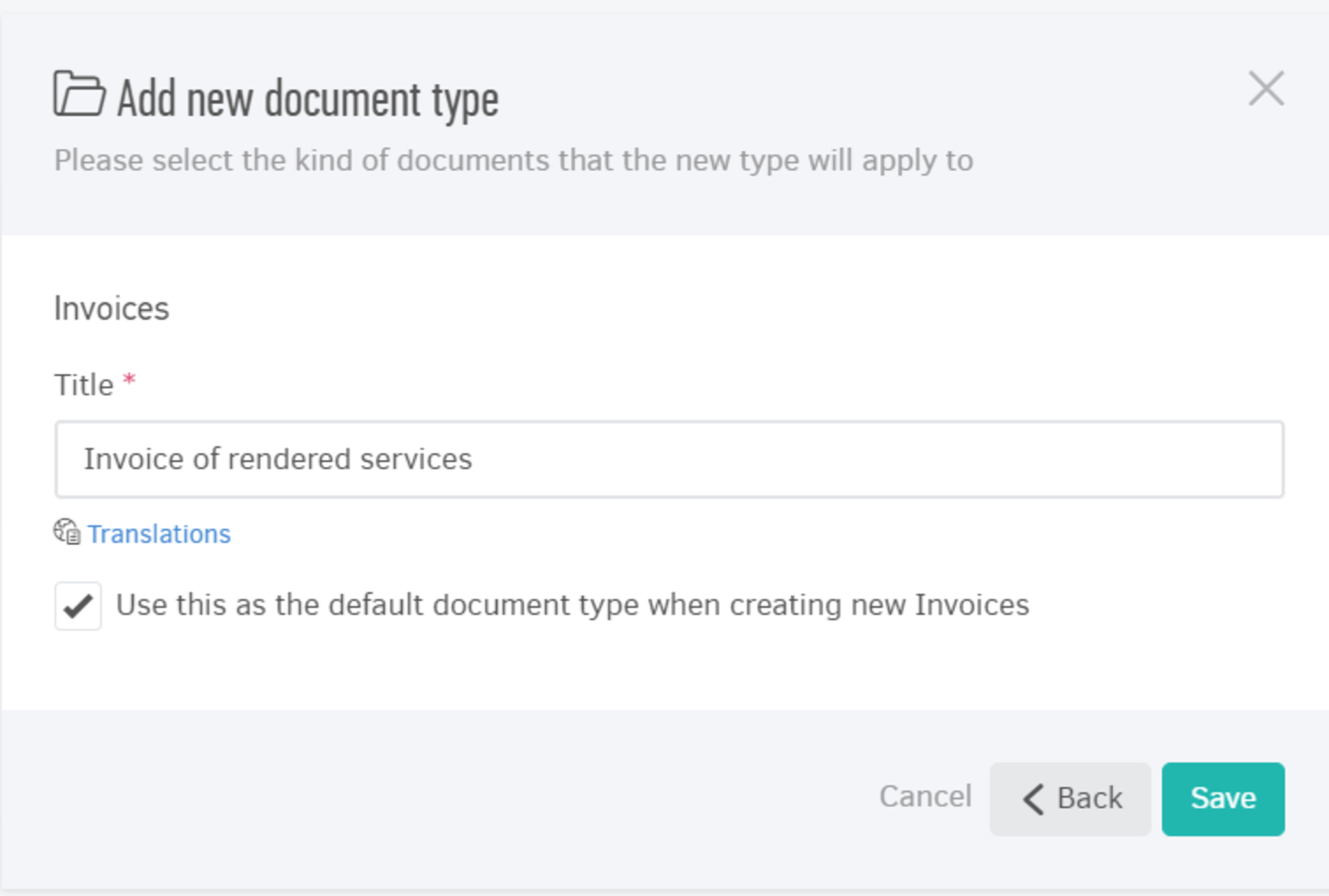Cancel adding the document type
1329x896 pixels.
[x=925, y=797]
